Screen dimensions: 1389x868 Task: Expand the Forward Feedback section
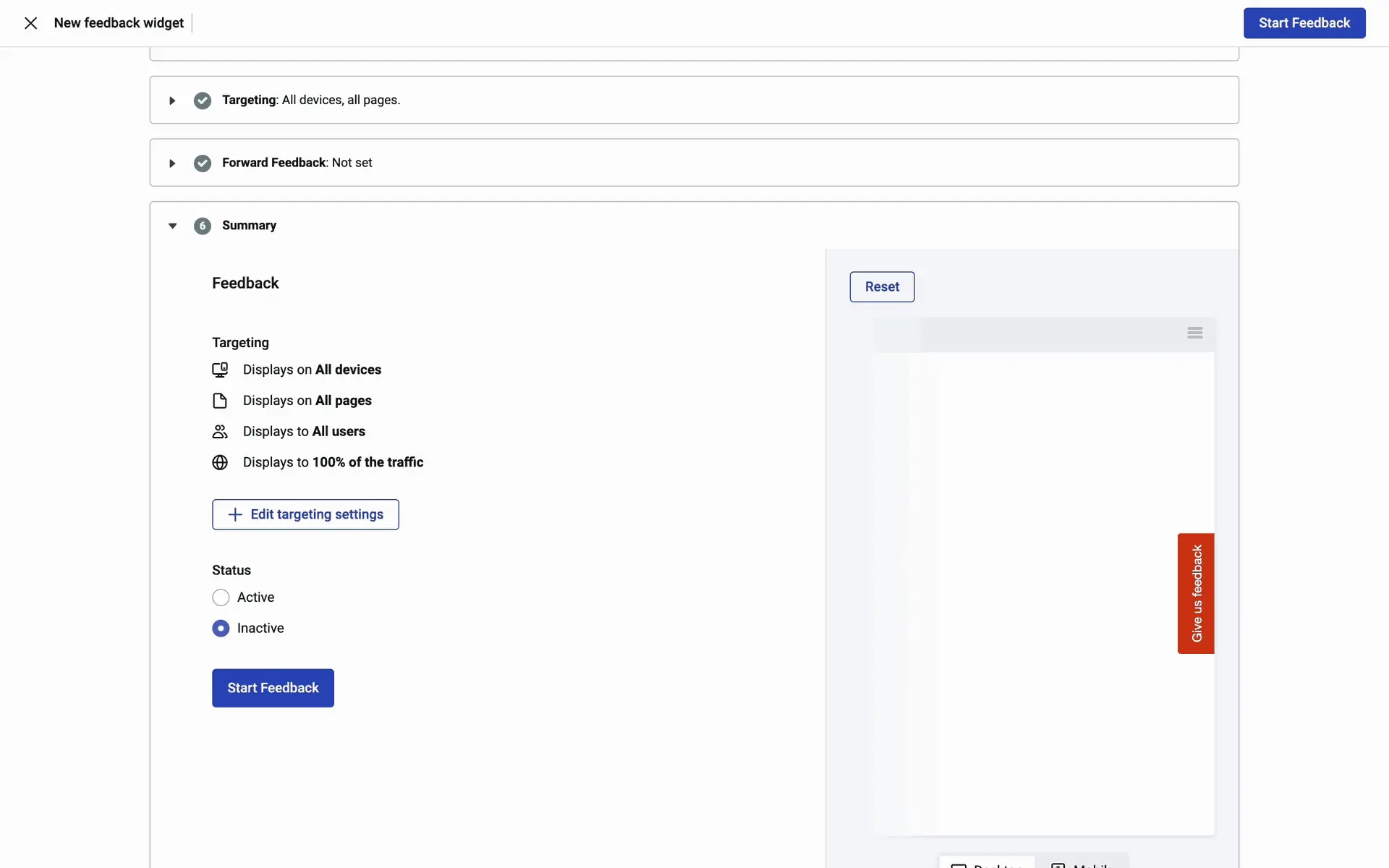click(172, 163)
